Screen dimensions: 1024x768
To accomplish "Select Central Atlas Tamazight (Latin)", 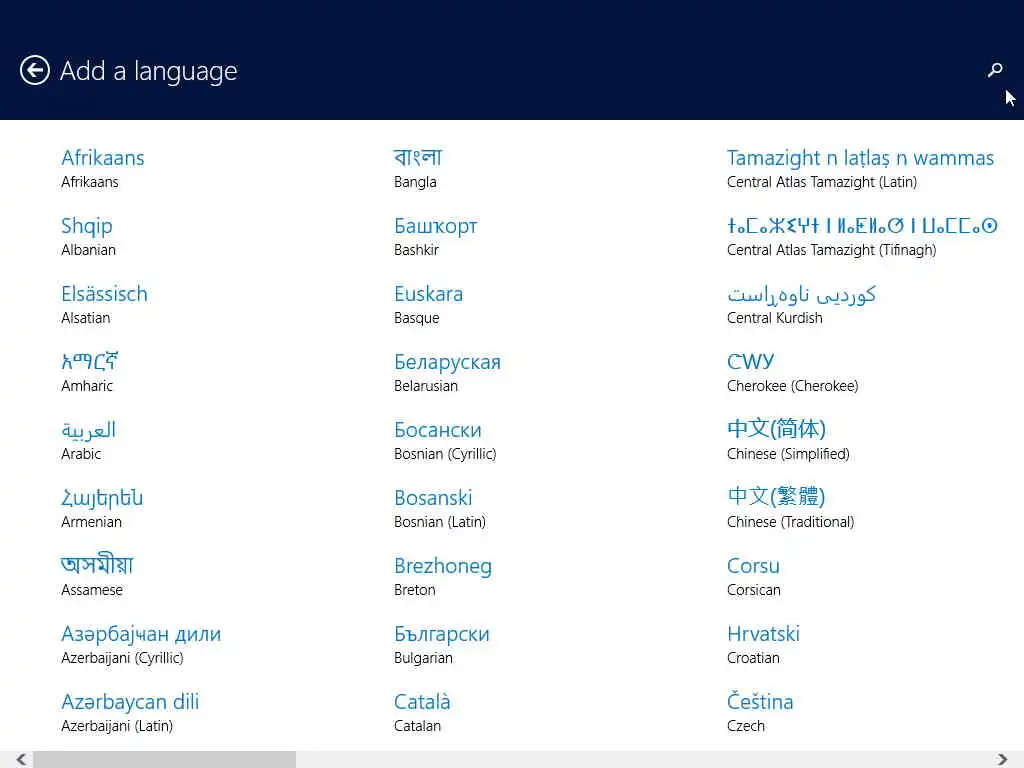I will [x=861, y=168].
